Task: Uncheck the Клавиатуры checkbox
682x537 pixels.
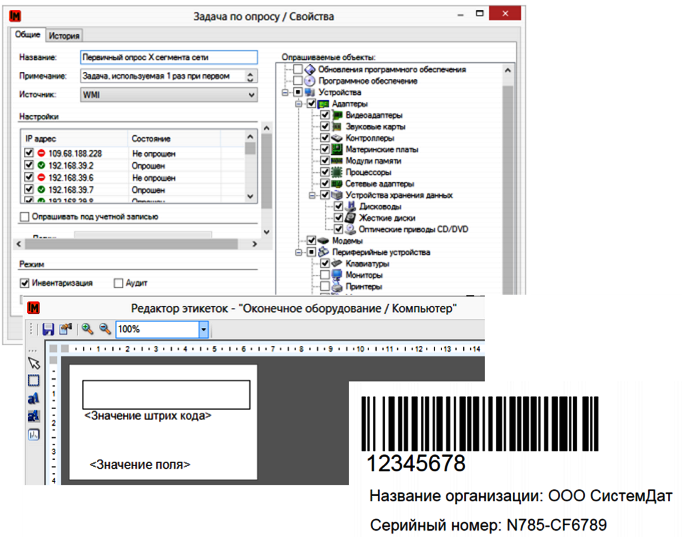Action: (325, 263)
